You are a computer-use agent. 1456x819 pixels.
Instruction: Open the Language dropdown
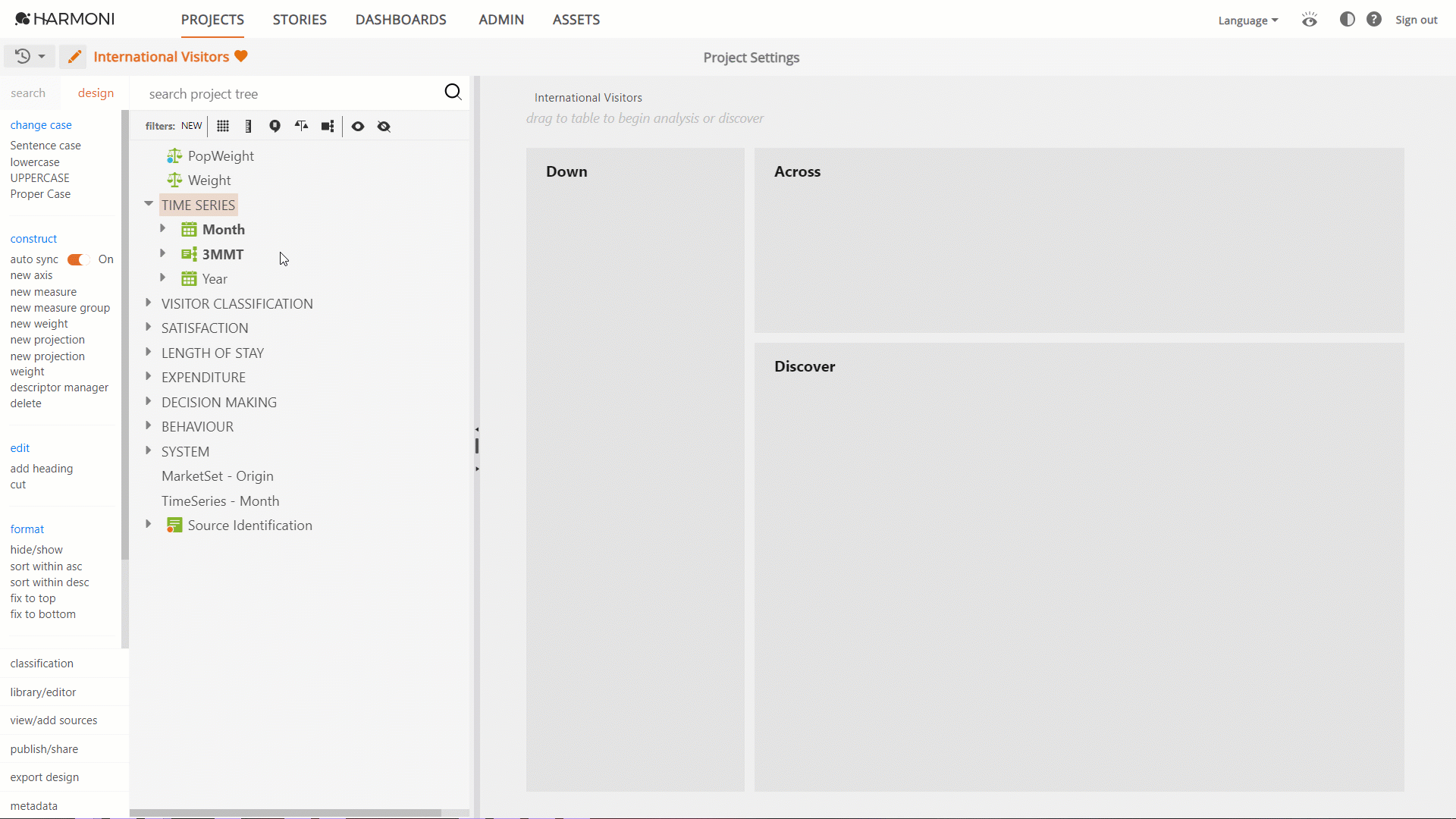point(1247,20)
